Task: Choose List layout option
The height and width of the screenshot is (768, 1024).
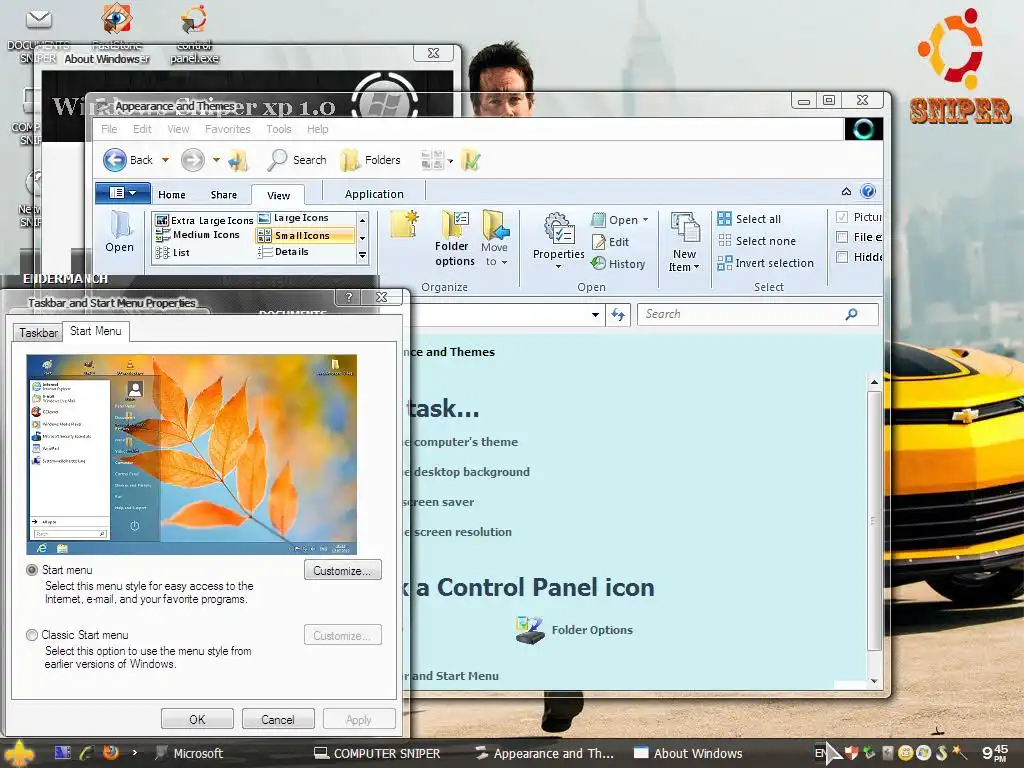Action: pyautogui.click(x=173, y=252)
